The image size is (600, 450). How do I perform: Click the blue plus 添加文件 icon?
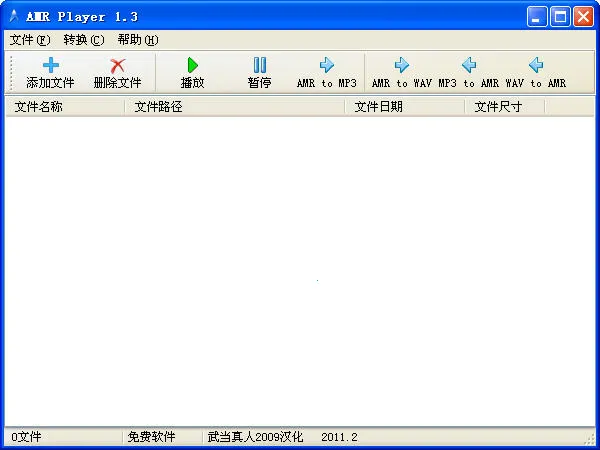[x=50, y=66]
